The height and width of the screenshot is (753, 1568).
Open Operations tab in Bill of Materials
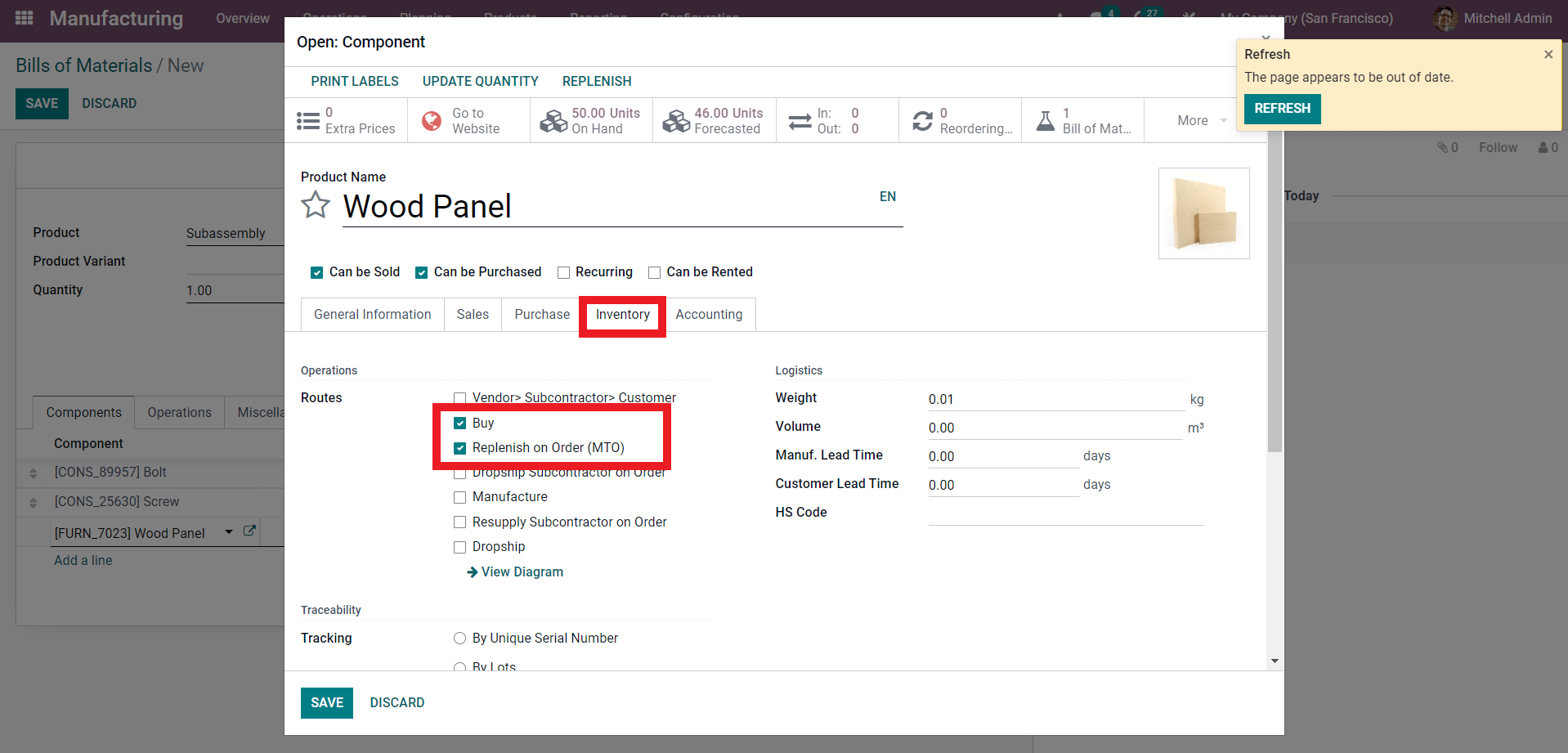point(180,413)
